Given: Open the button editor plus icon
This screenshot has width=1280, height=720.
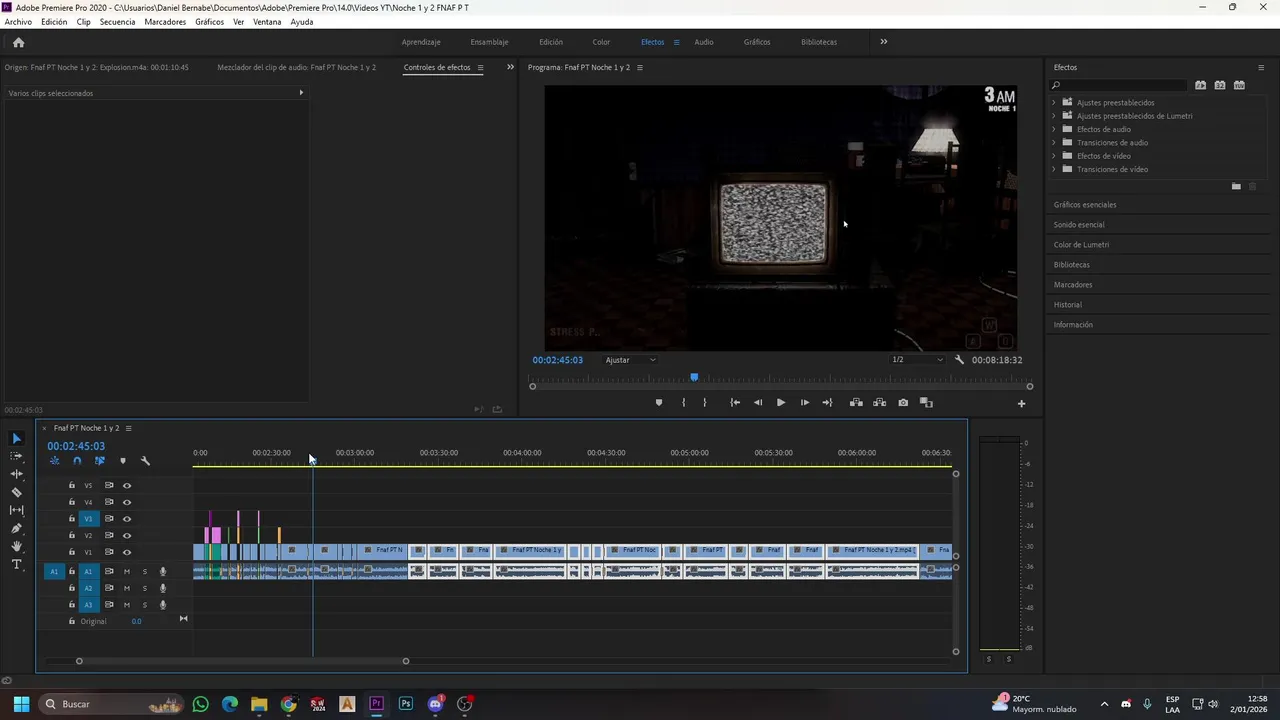Looking at the screenshot, I should pos(1021,404).
